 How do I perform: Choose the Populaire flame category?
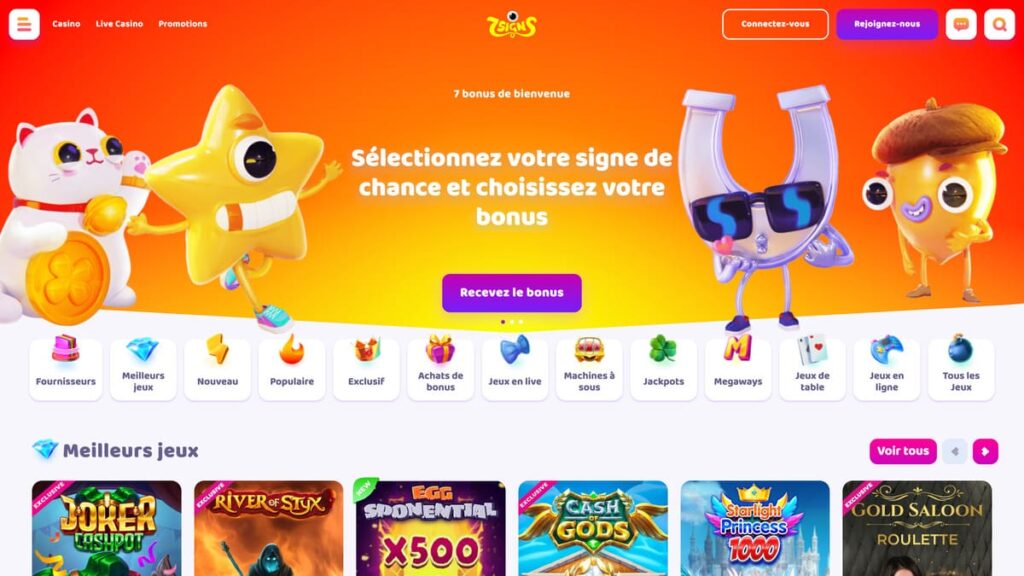(x=292, y=368)
